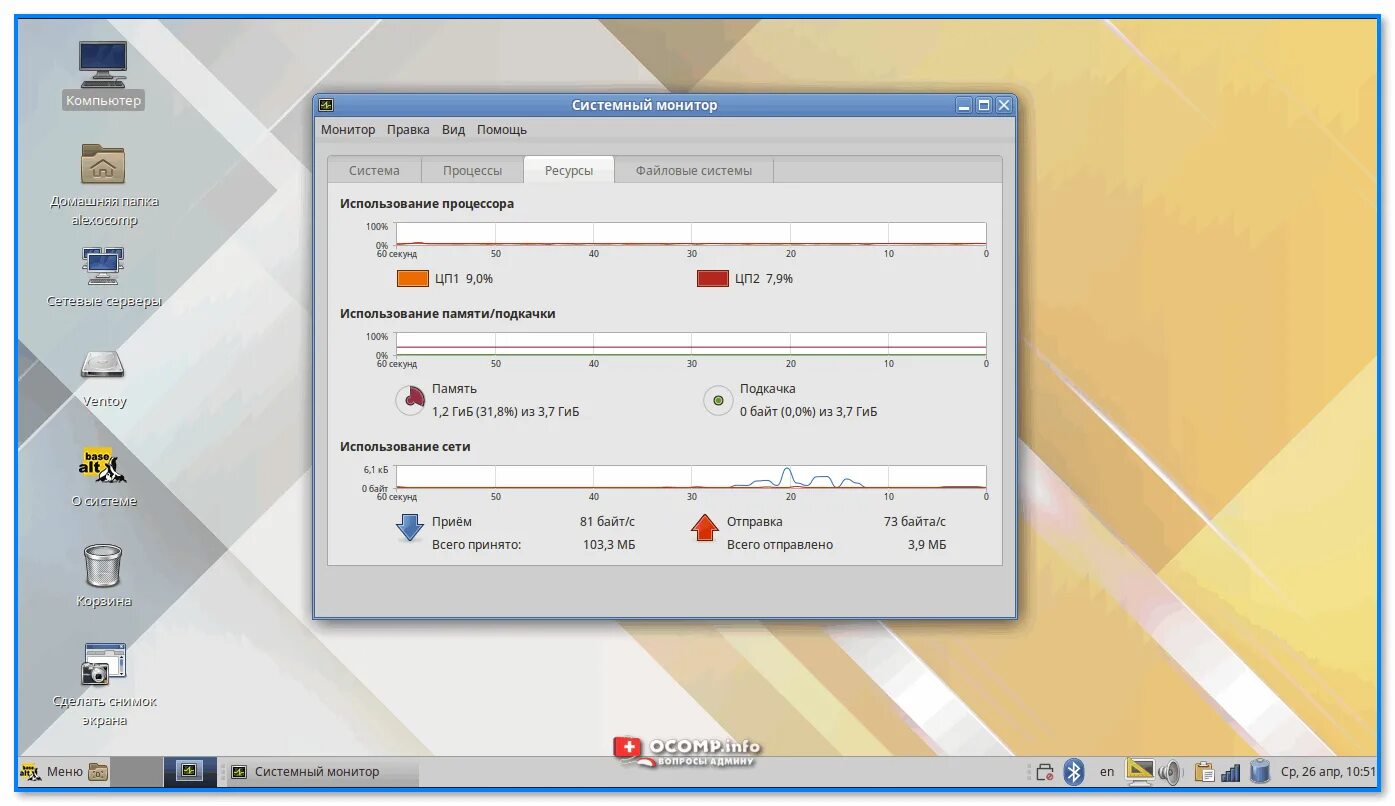Image resolution: width=1395 pixels, height=806 pixels.
Task: Open the clipboard manager tray icon
Action: click(1205, 772)
